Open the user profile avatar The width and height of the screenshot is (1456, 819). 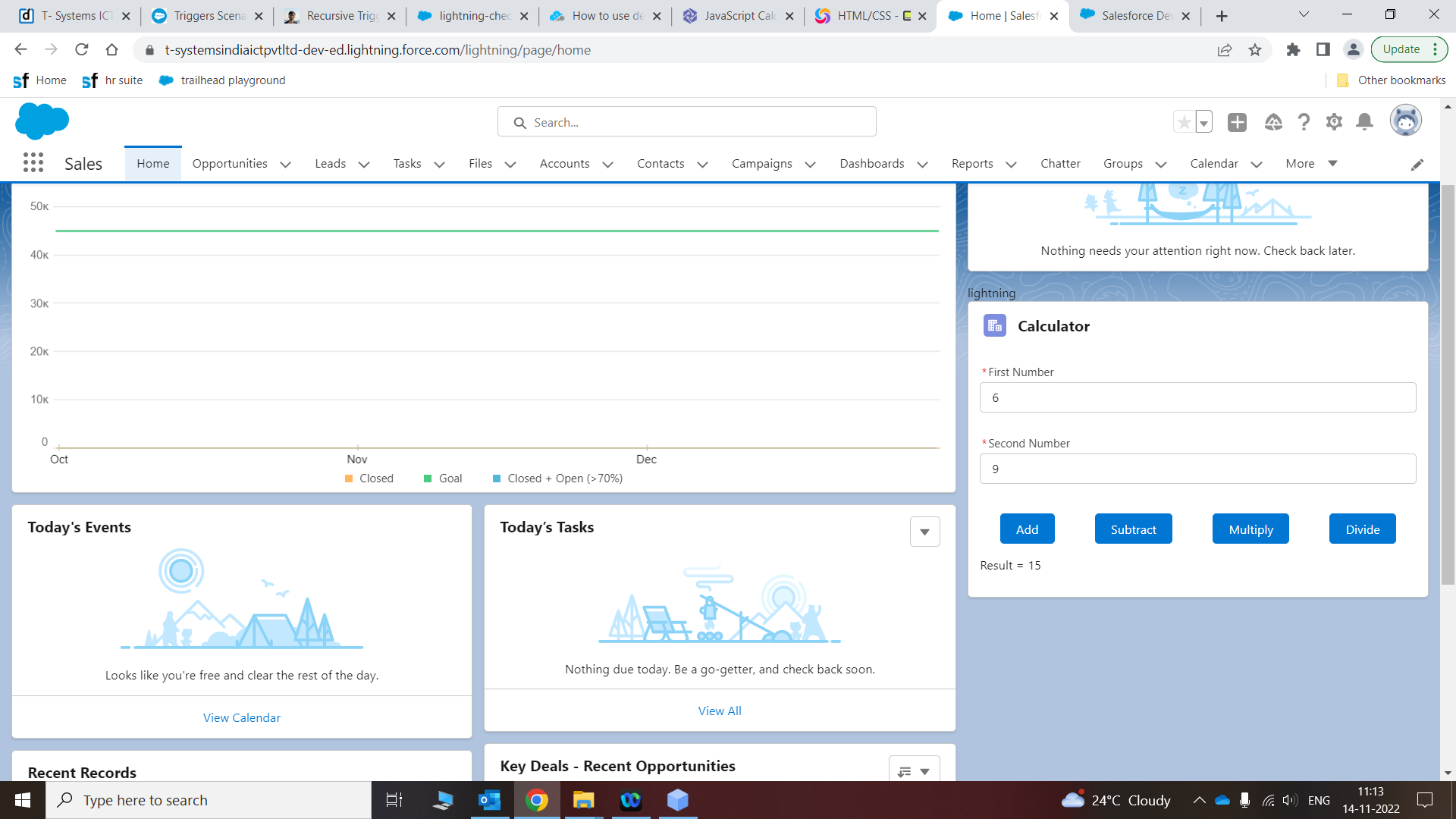coord(1405,121)
